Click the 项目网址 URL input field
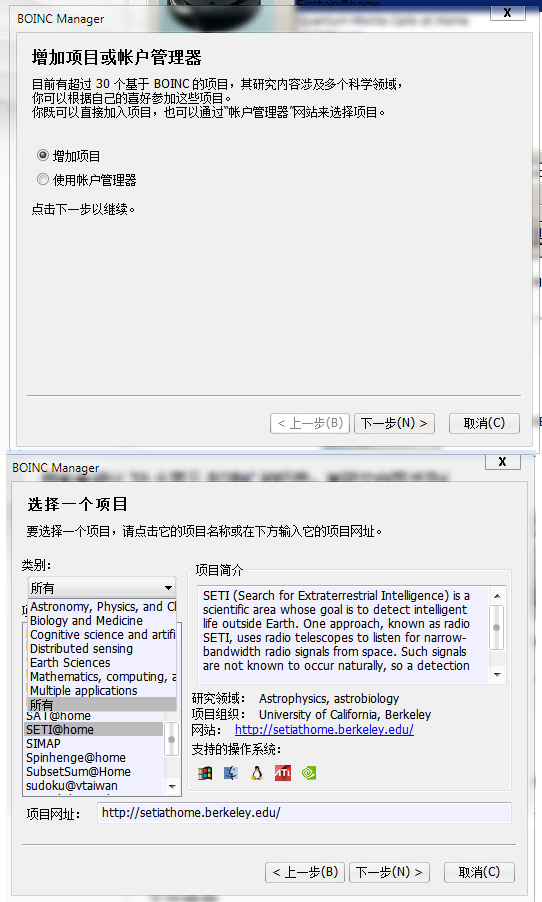 (x=304, y=813)
